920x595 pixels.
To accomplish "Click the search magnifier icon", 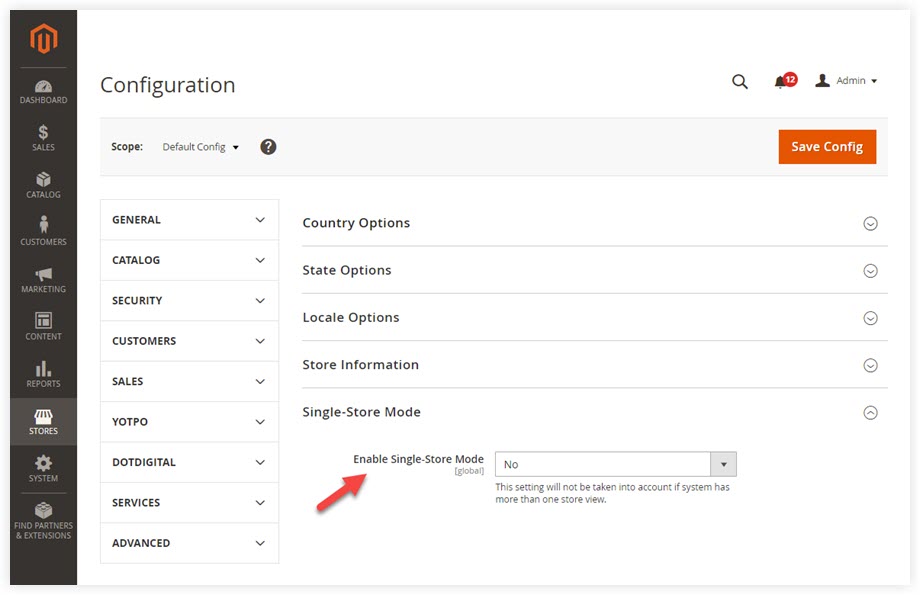I will 740,82.
